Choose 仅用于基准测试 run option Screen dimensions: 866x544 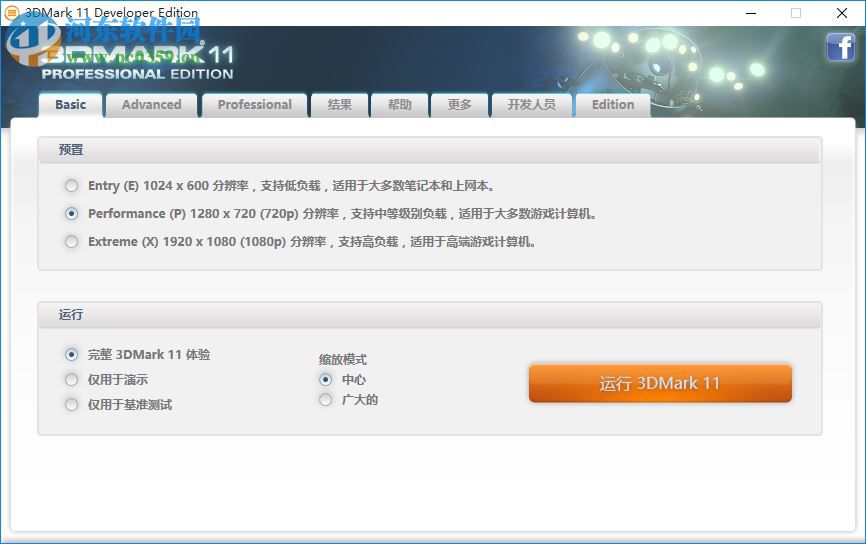(71, 405)
